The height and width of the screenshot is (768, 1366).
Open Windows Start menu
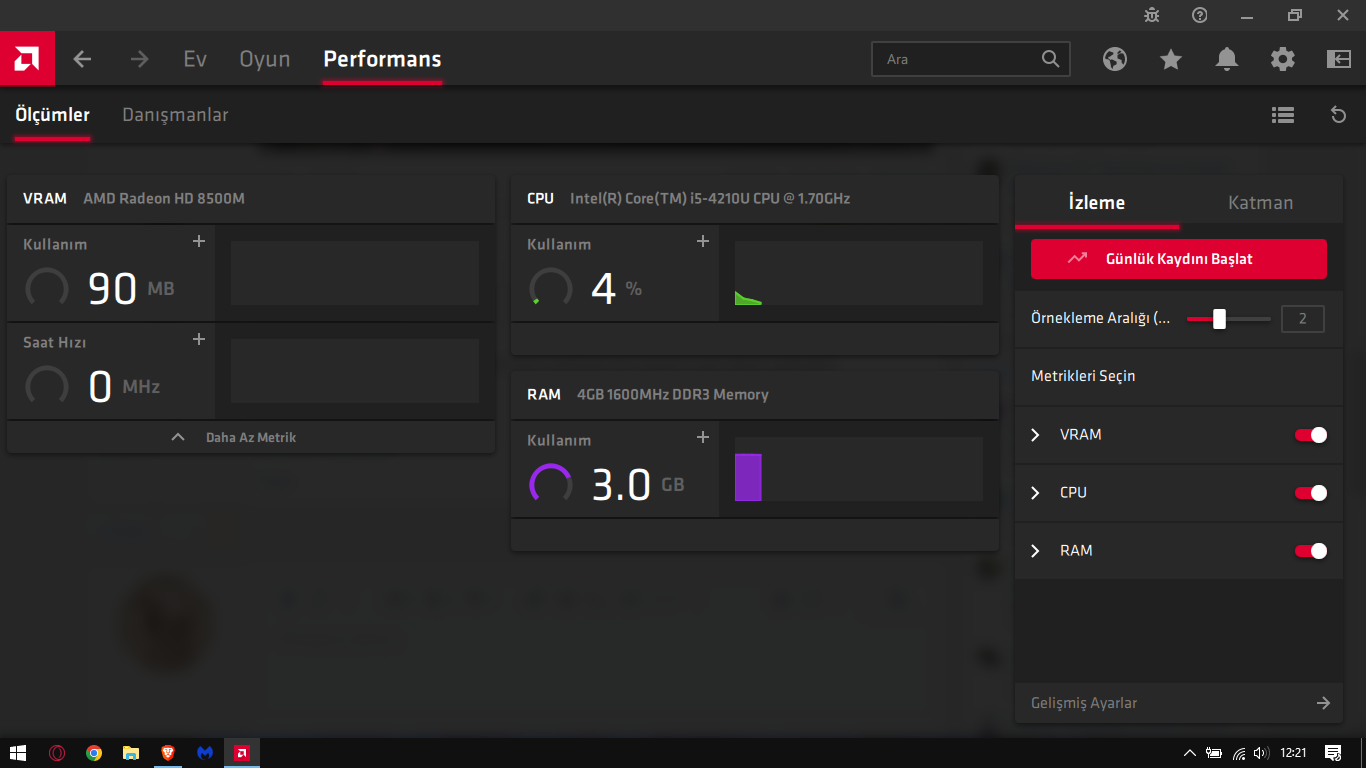[x=18, y=753]
